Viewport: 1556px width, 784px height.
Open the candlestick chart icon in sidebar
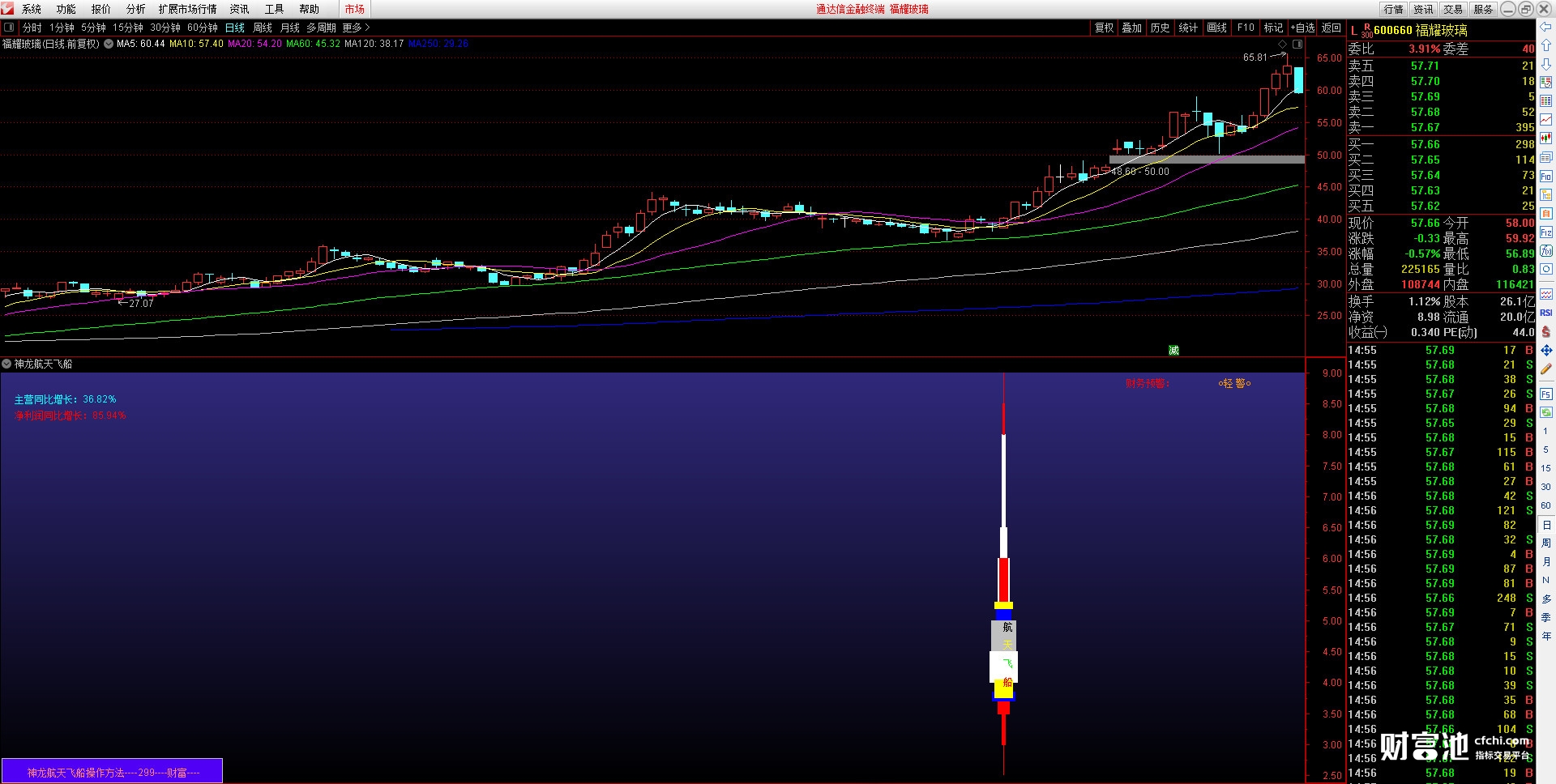(1546, 138)
